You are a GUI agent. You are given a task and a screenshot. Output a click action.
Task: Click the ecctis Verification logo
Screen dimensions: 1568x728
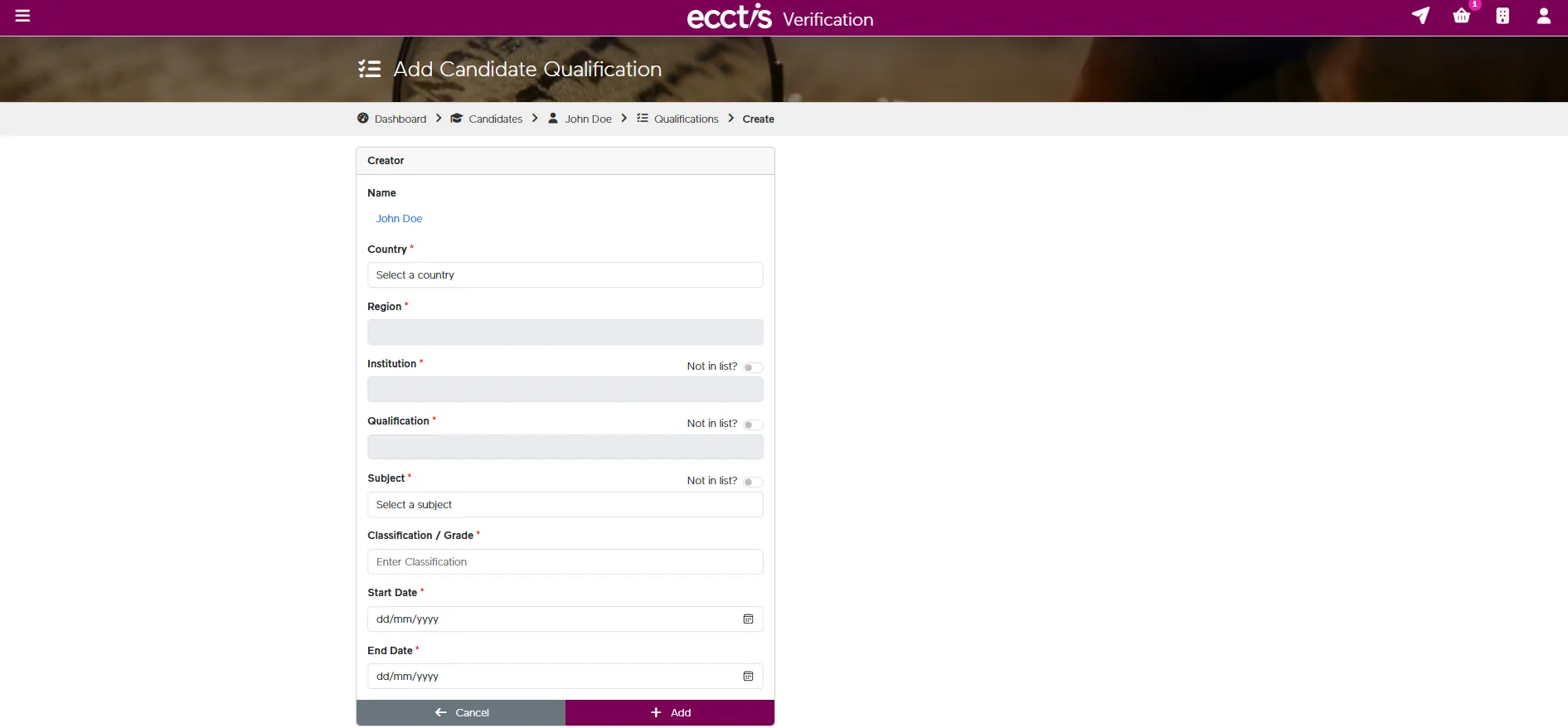coord(779,17)
